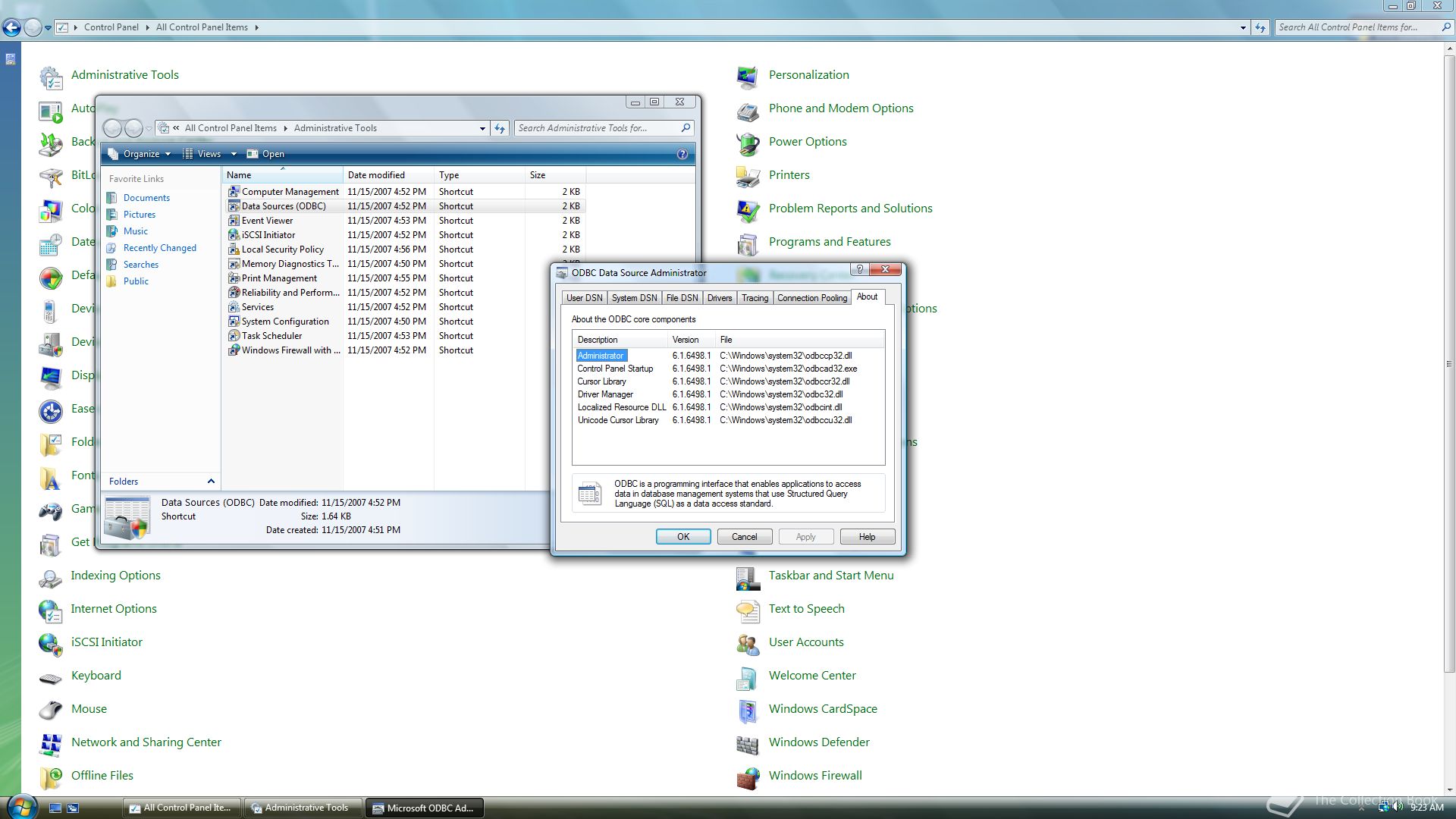This screenshot has width=1456, height=819.
Task: Switch to the Connection Pooling tab
Action: click(812, 298)
